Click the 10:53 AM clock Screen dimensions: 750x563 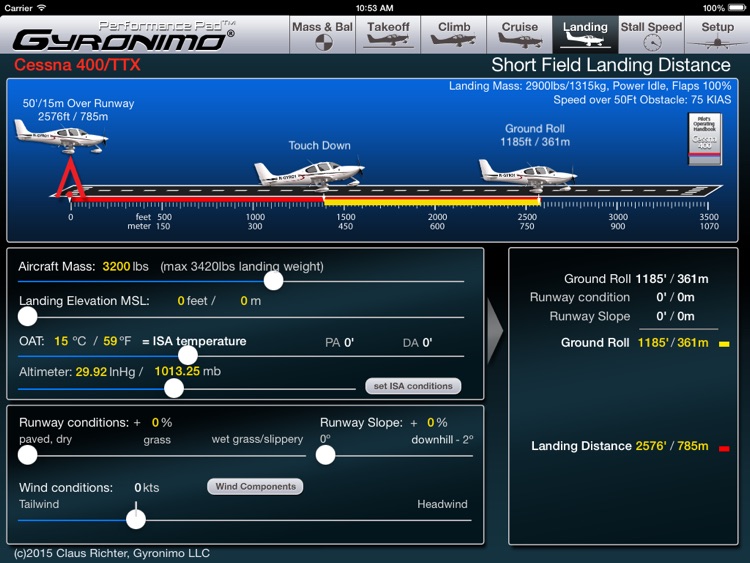pos(375,8)
